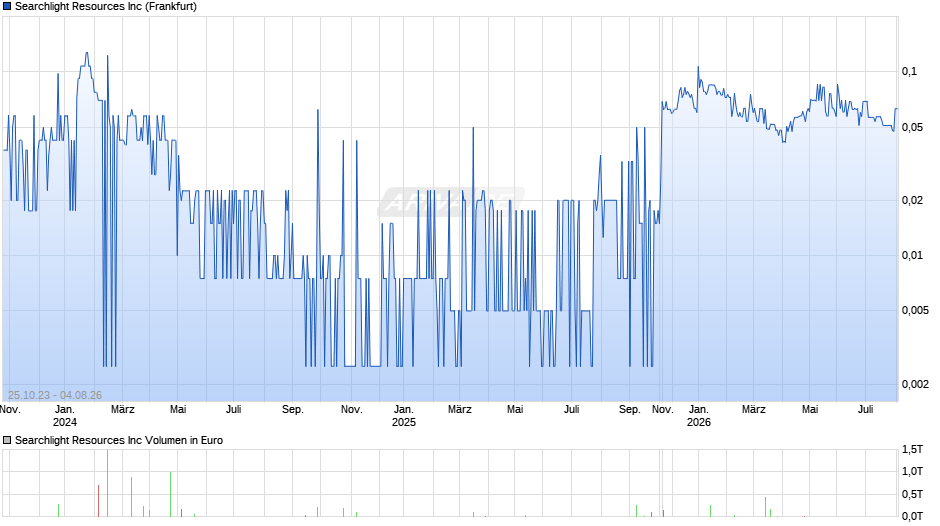Click the date range 25.10.23 - 04.08.26
The image size is (940, 526).
point(55,395)
